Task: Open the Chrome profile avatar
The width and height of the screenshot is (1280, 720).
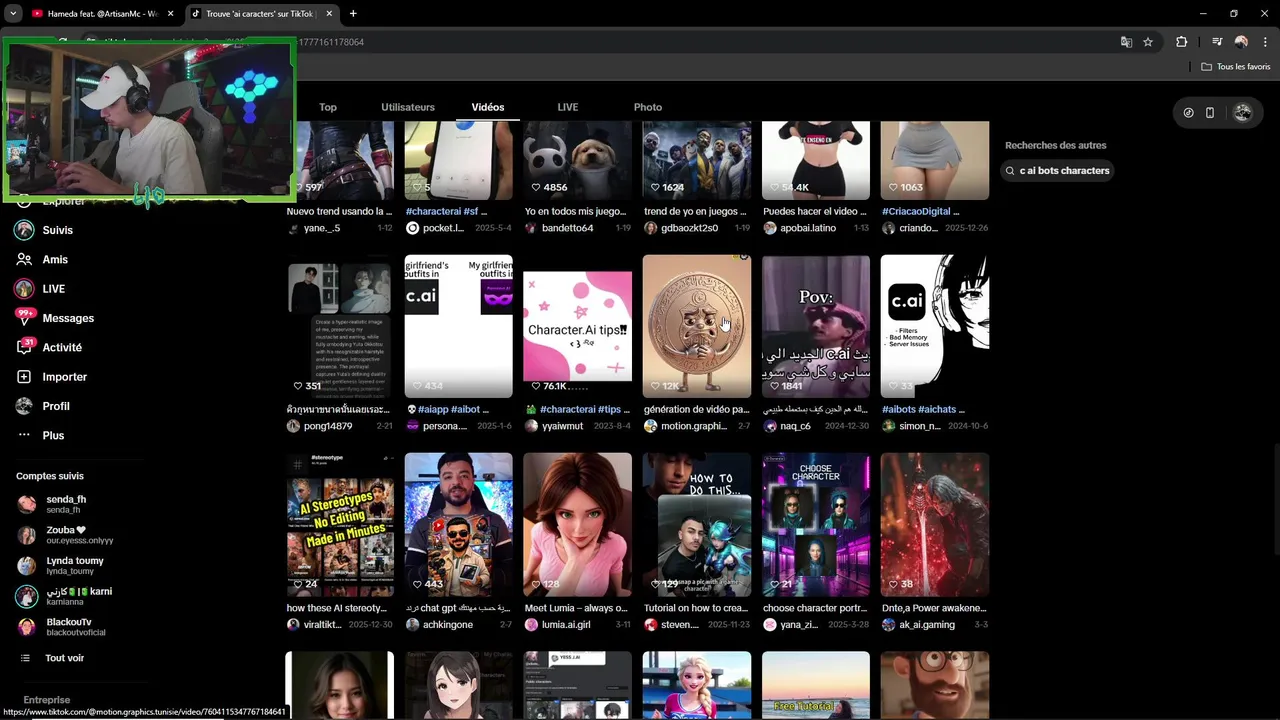Action: coord(1241,42)
